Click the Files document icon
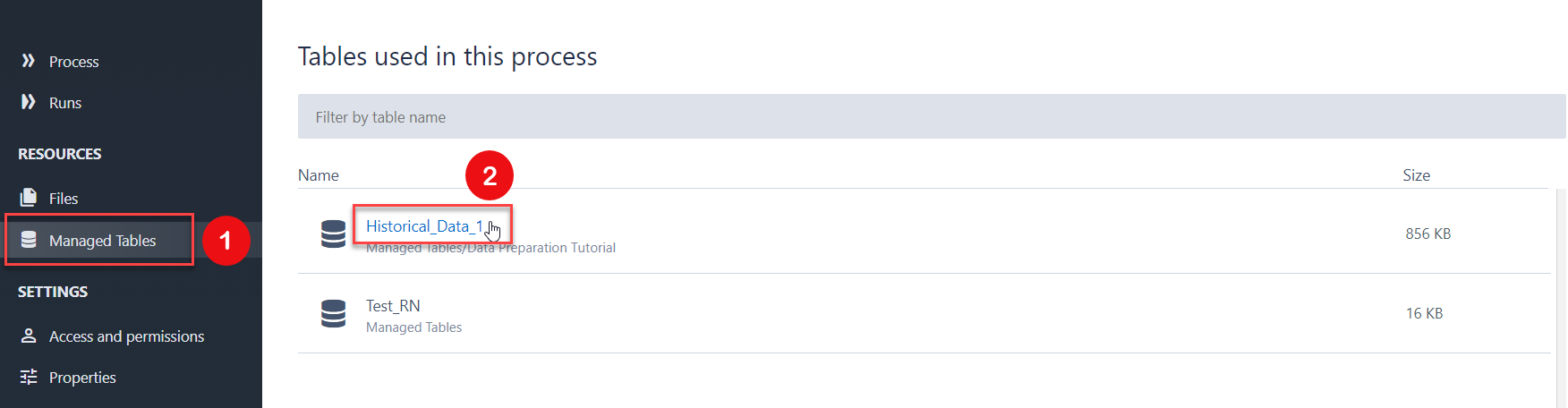Image resolution: width=1568 pixels, height=408 pixels. (29, 198)
